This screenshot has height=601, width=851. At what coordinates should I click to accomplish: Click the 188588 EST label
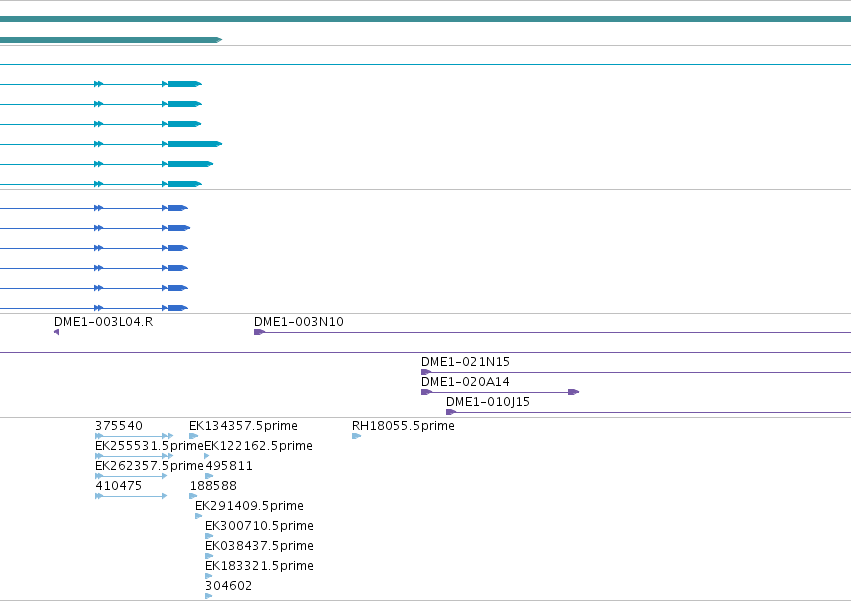[x=213, y=486]
